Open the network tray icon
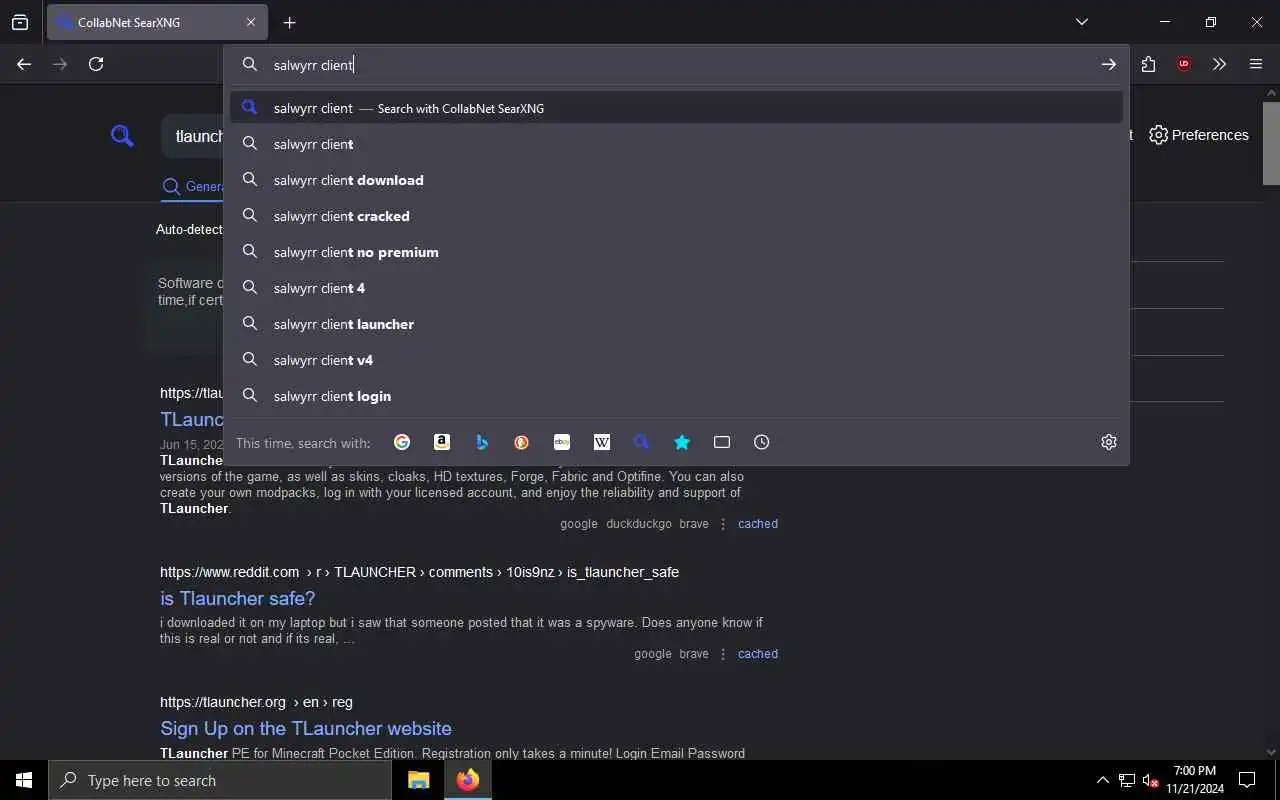Image resolution: width=1280 pixels, height=800 pixels. click(x=1127, y=780)
